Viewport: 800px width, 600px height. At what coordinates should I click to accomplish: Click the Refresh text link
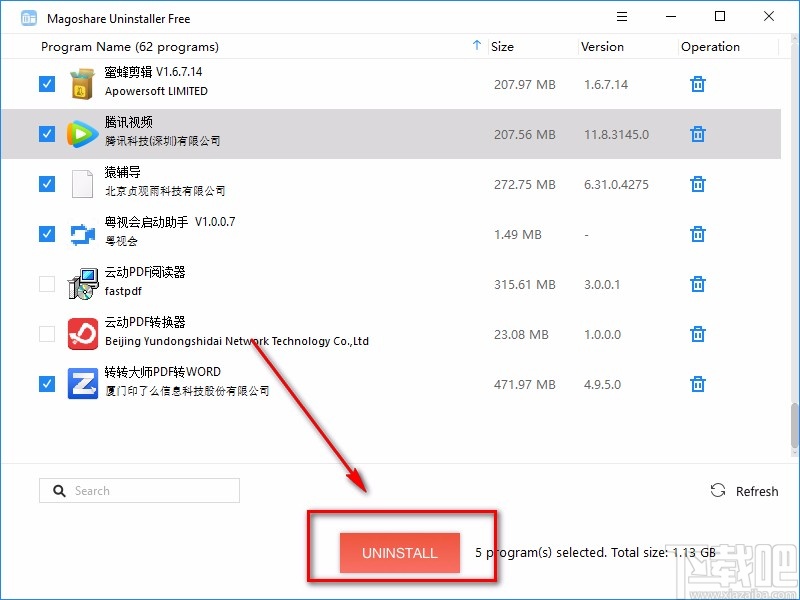757,491
